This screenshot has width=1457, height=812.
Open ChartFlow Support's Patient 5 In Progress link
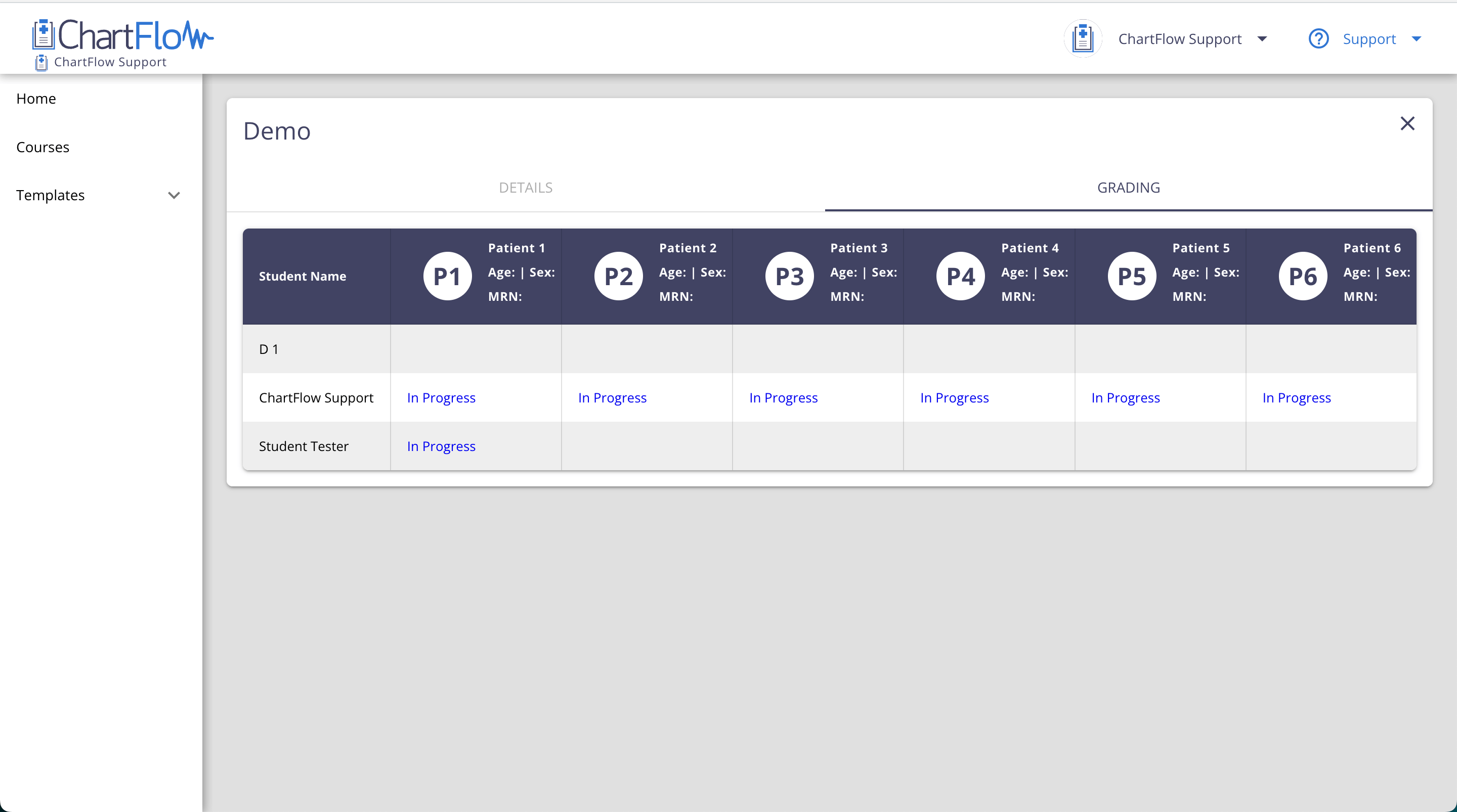(1126, 397)
